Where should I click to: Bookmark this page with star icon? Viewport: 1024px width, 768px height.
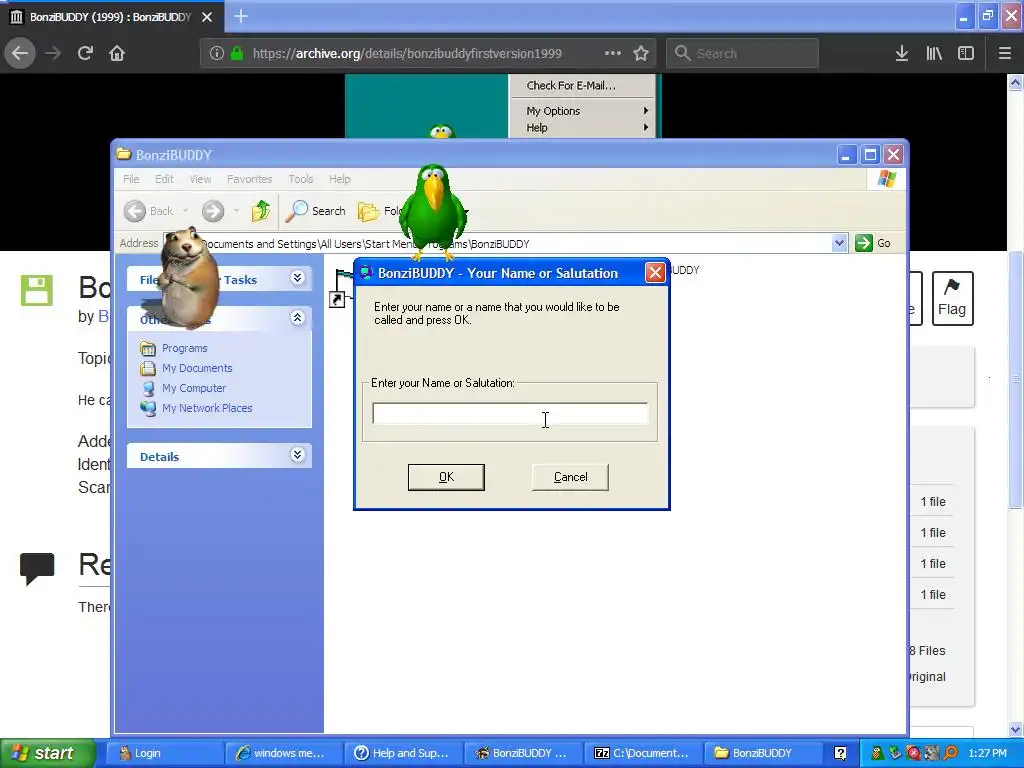pos(641,53)
